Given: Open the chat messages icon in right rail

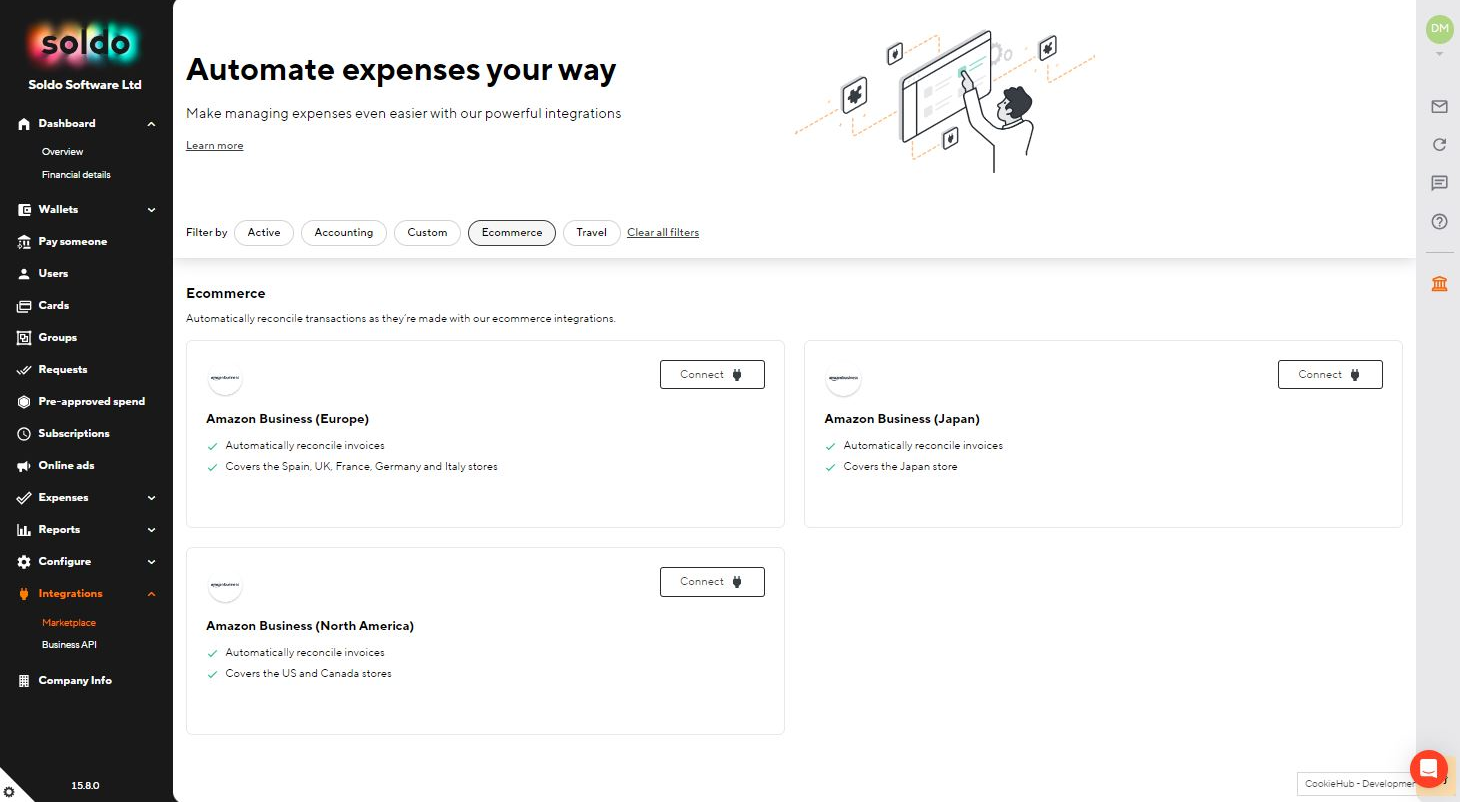Looking at the screenshot, I should [x=1439, y=183].
